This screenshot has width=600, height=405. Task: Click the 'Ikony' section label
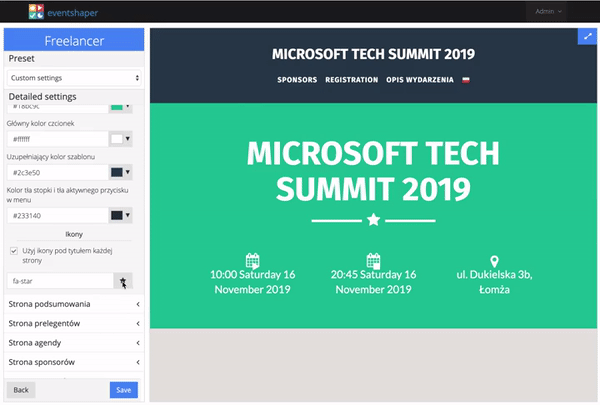click(74, 234)
